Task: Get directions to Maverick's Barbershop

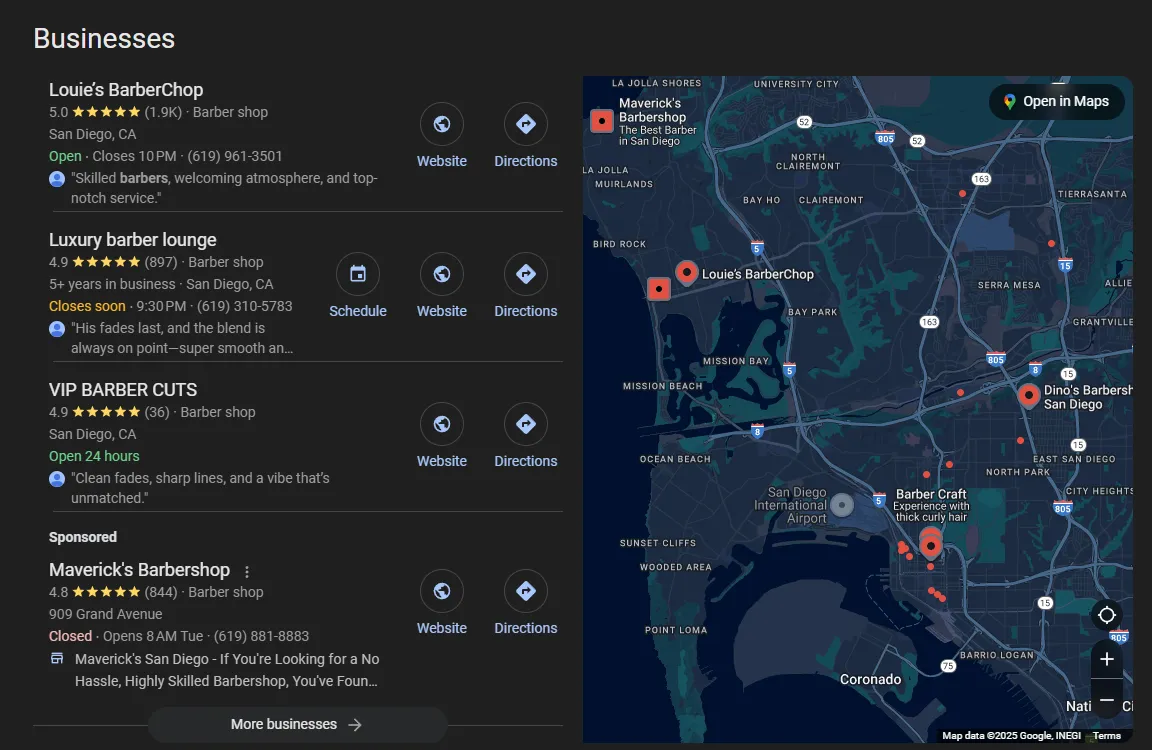Action: [x=525, y=591]
